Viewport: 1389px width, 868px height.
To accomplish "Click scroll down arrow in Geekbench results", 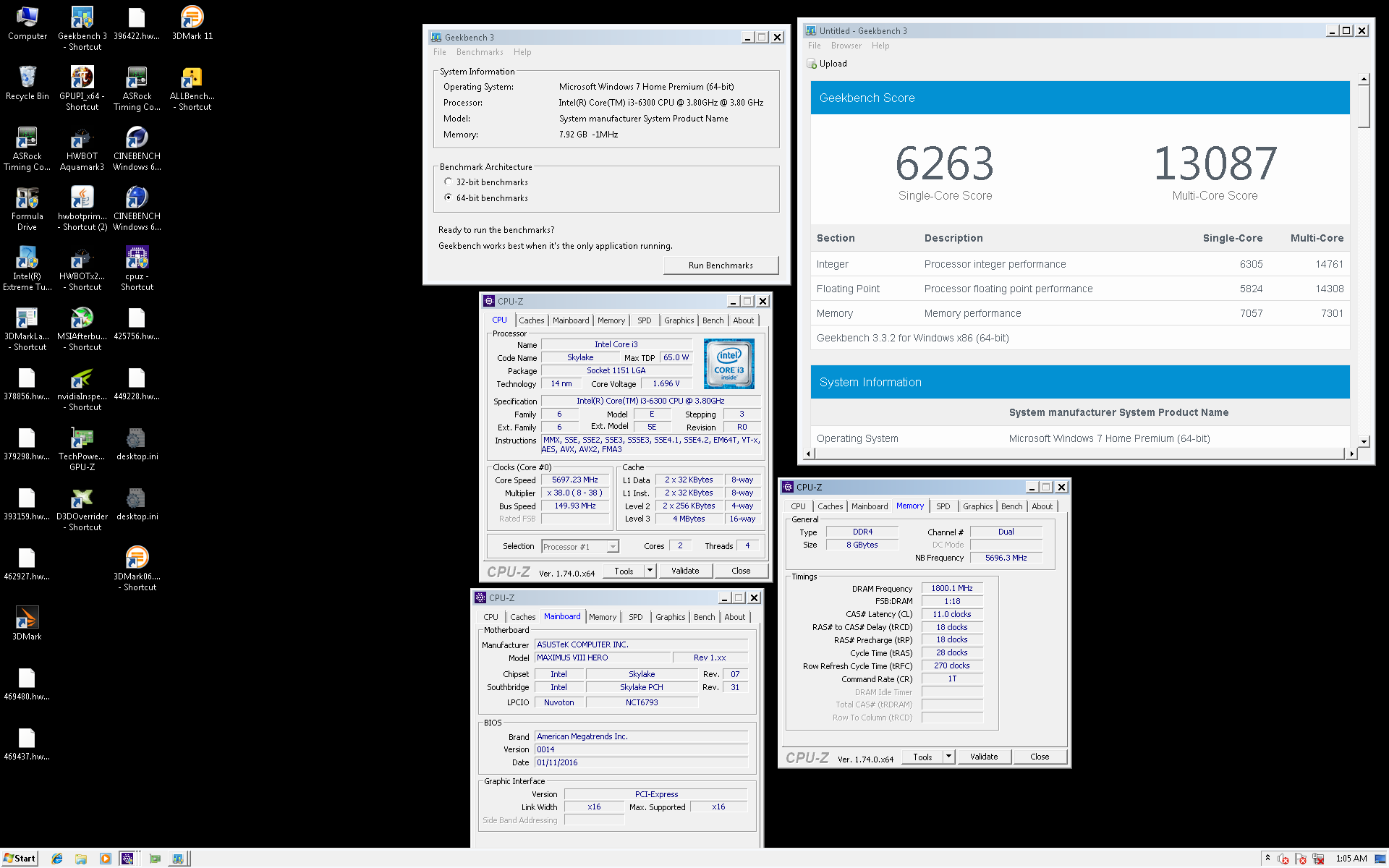I will click(x=1364, y=441).
